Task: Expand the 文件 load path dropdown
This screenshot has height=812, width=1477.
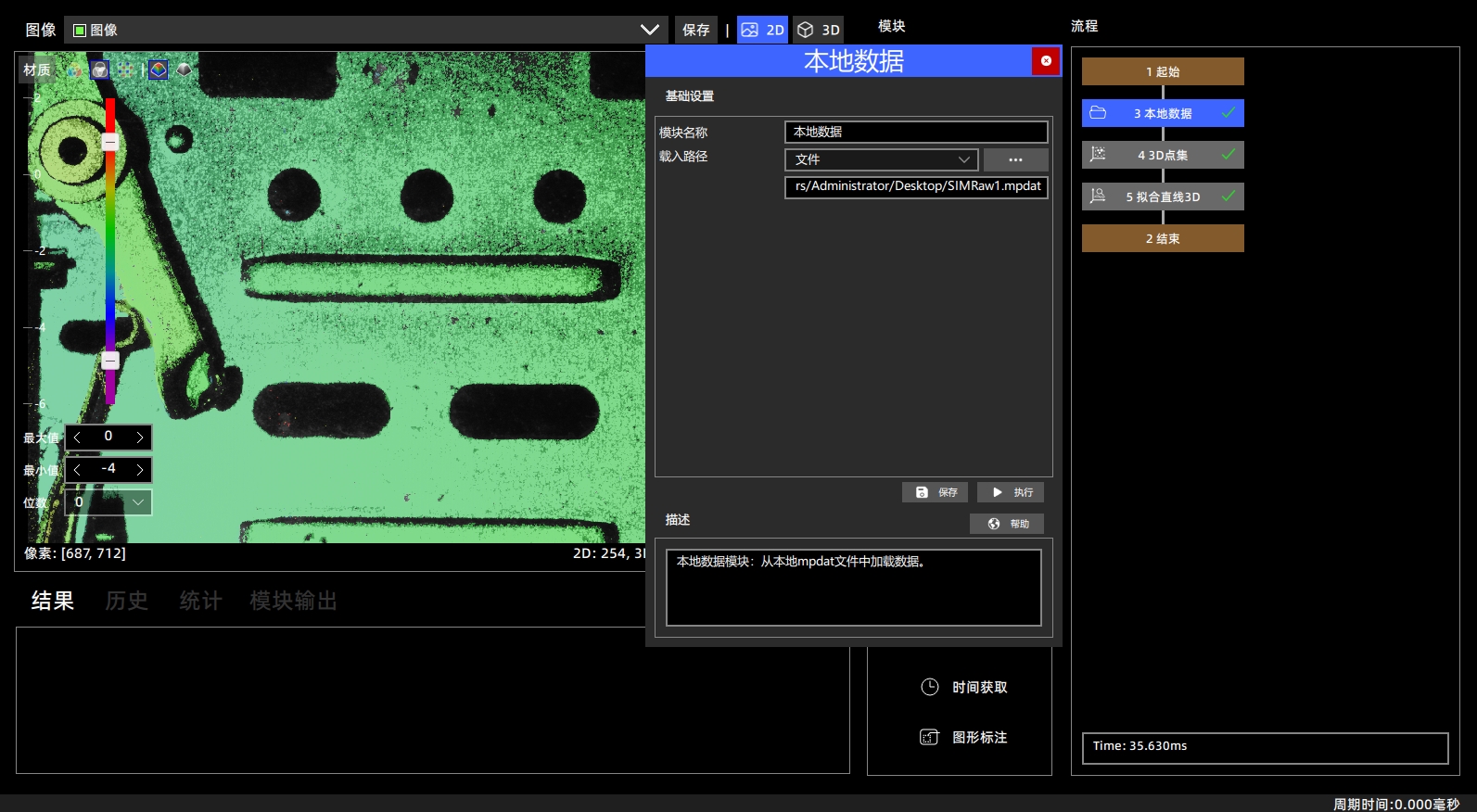Action: (x=881, y=159)
